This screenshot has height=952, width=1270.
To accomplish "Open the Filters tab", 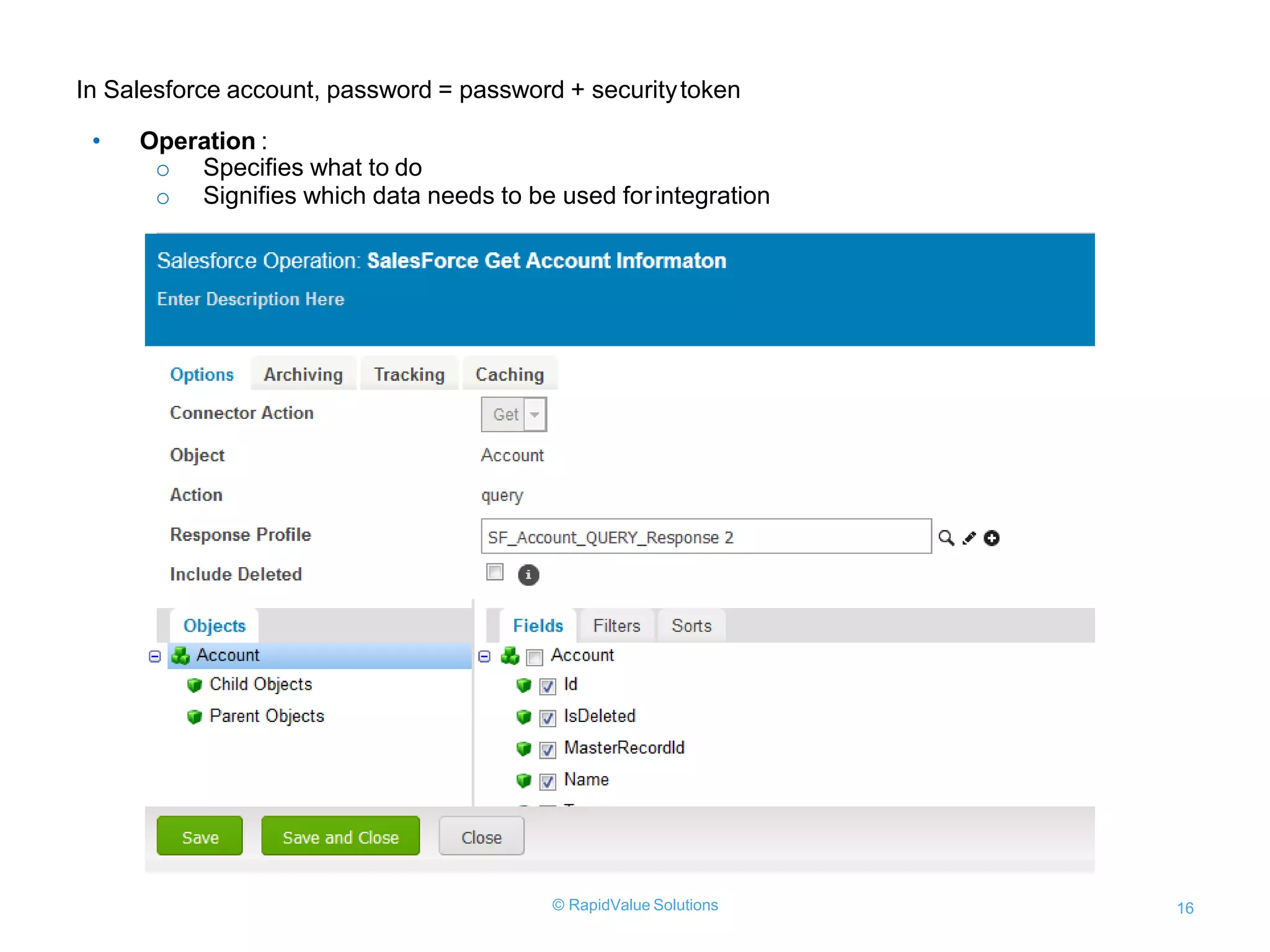I will 616,625.
